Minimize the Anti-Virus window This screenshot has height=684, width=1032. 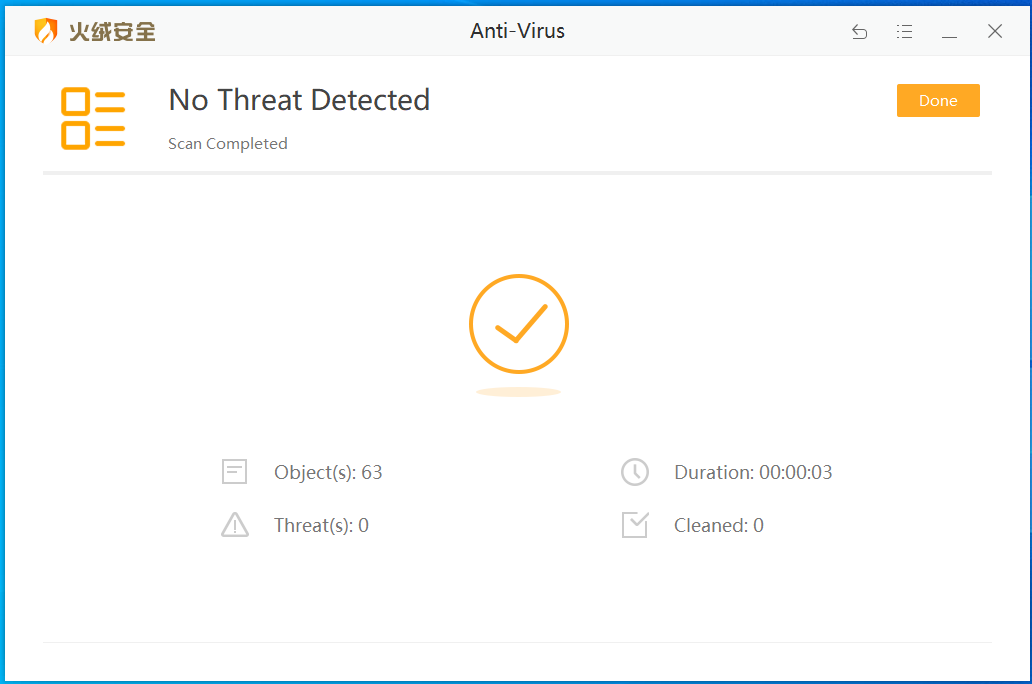coord(950,32)
